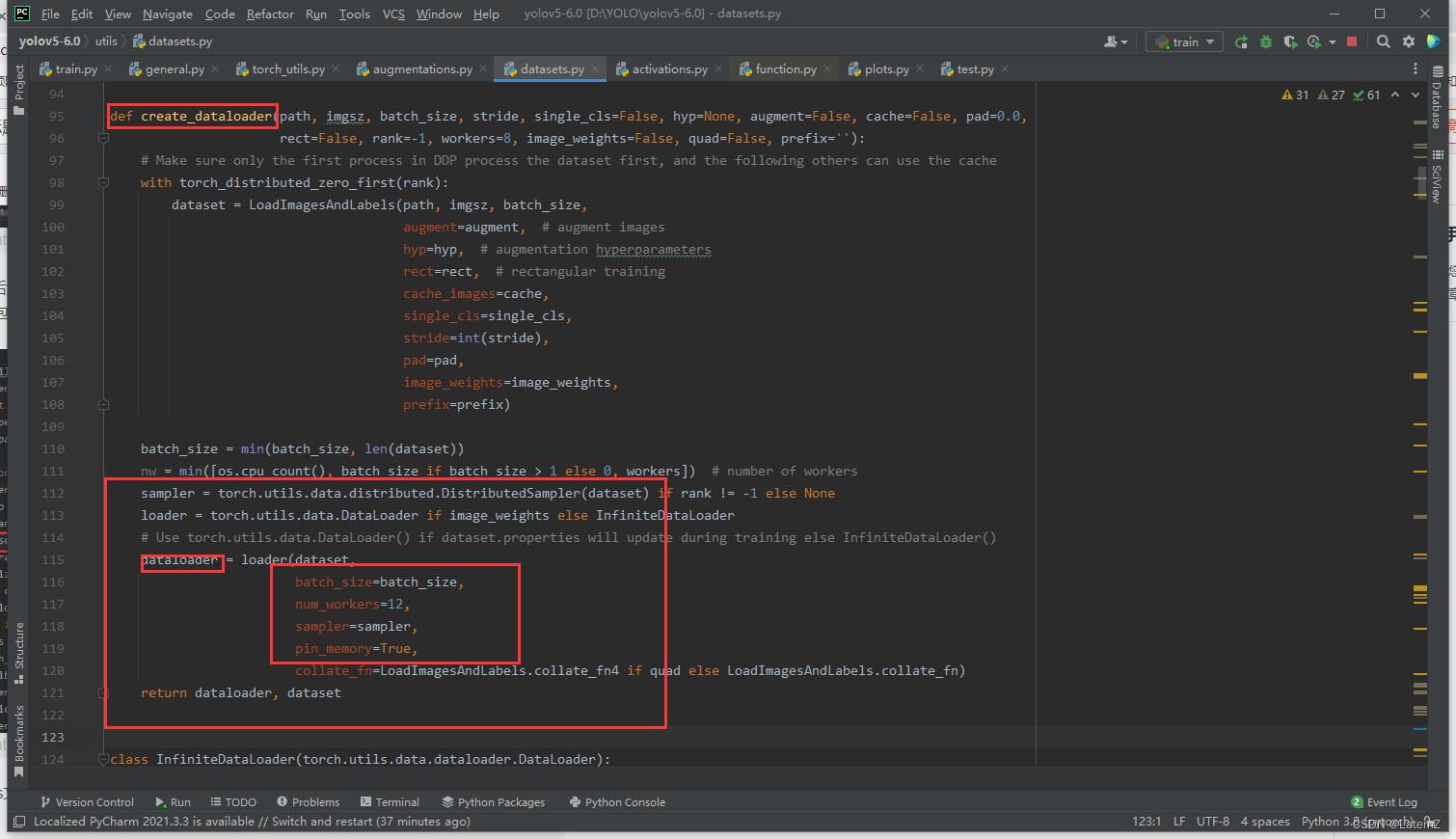Viewport: 1456px width, 839px height.
Task: Open the train run configuration dropdown
Action: pos(1185,41)
